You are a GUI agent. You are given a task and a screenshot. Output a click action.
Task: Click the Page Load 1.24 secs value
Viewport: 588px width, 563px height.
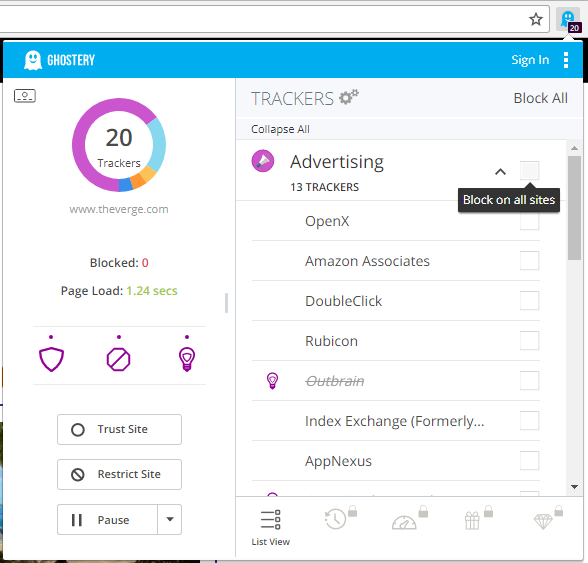click(152, 291)
